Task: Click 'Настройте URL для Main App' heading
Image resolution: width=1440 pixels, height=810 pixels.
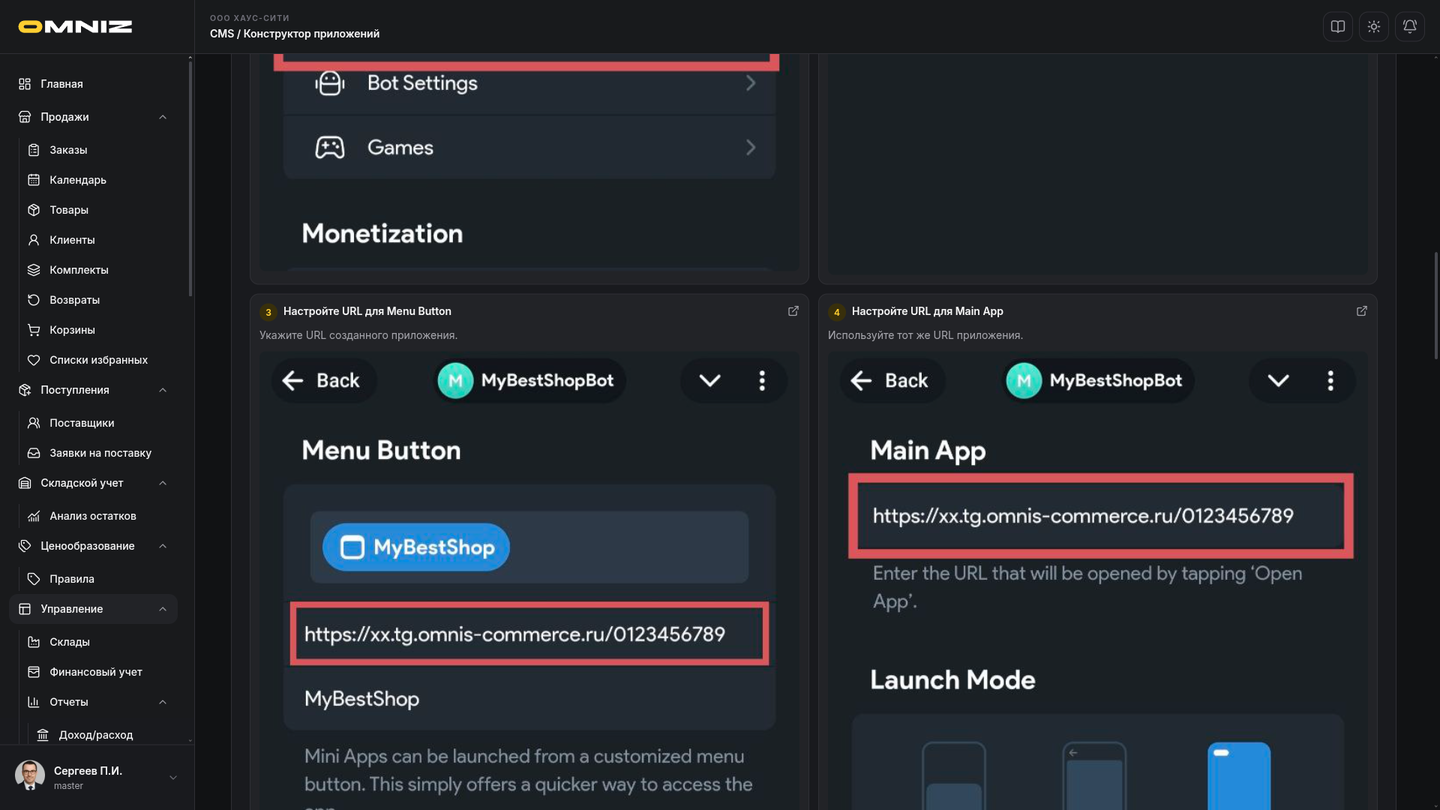Action: click(927, 311)
